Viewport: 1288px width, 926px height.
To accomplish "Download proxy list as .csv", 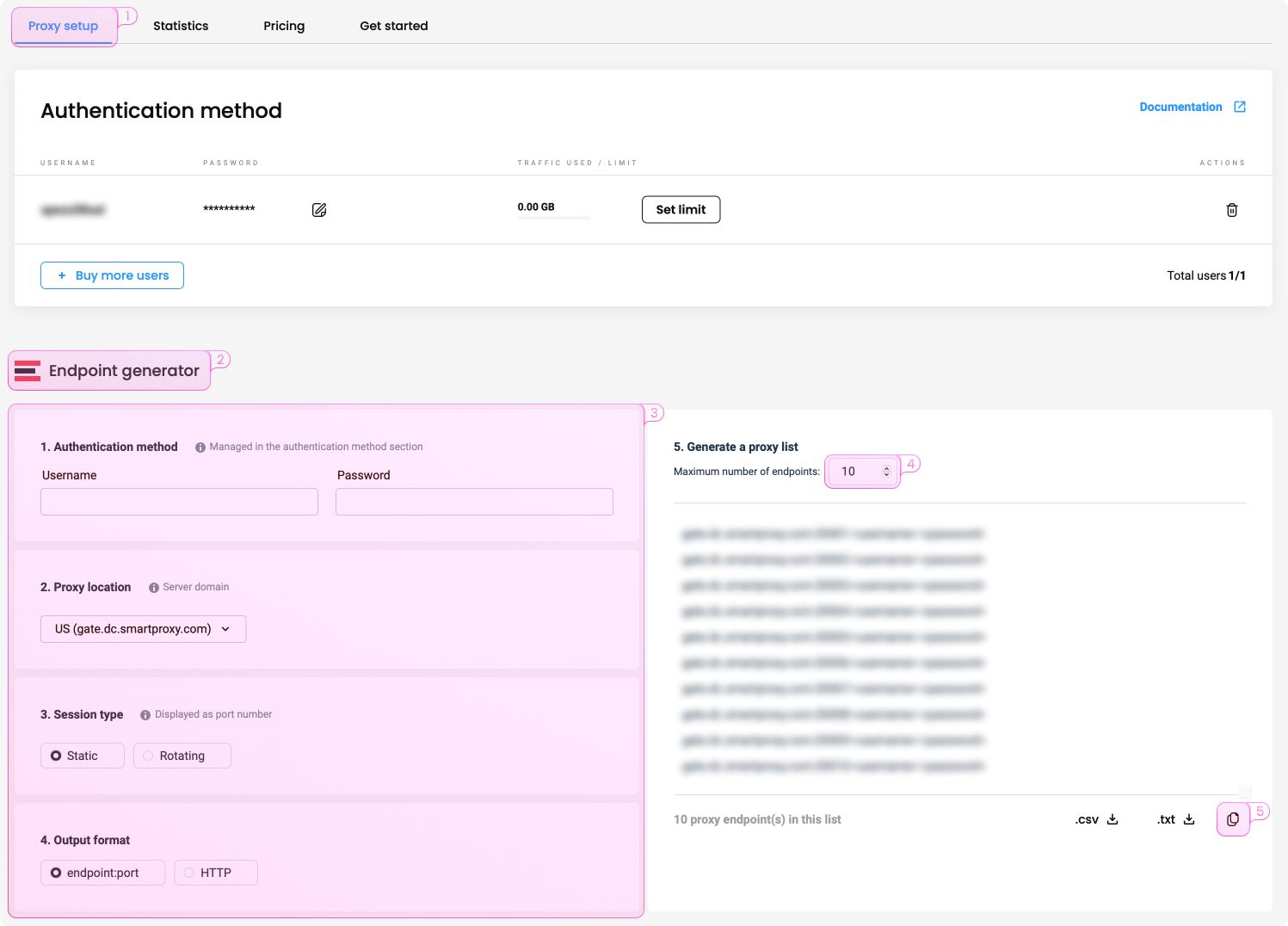I will point(1096,819).
